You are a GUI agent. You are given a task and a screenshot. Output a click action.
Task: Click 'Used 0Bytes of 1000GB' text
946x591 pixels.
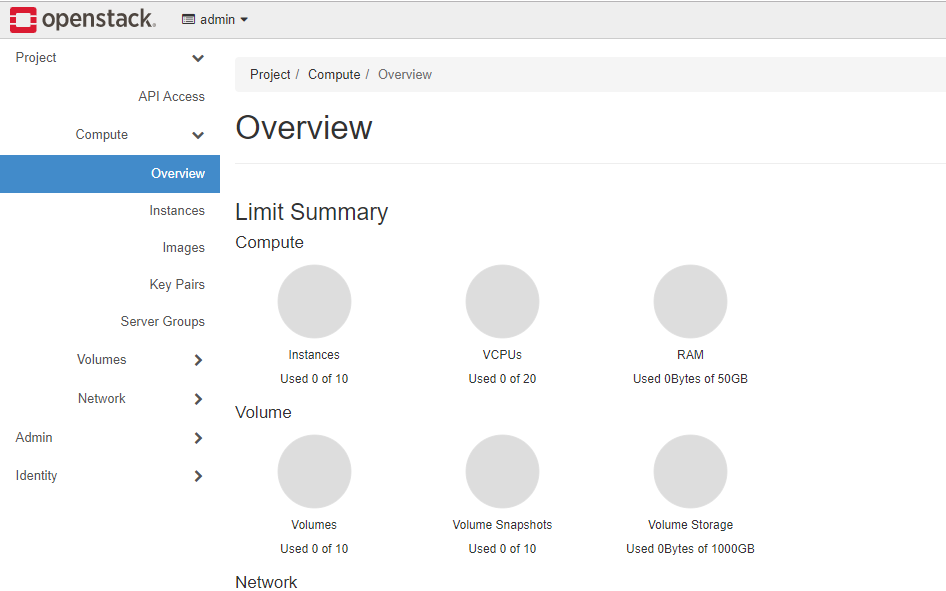click(x=690, y=549)
